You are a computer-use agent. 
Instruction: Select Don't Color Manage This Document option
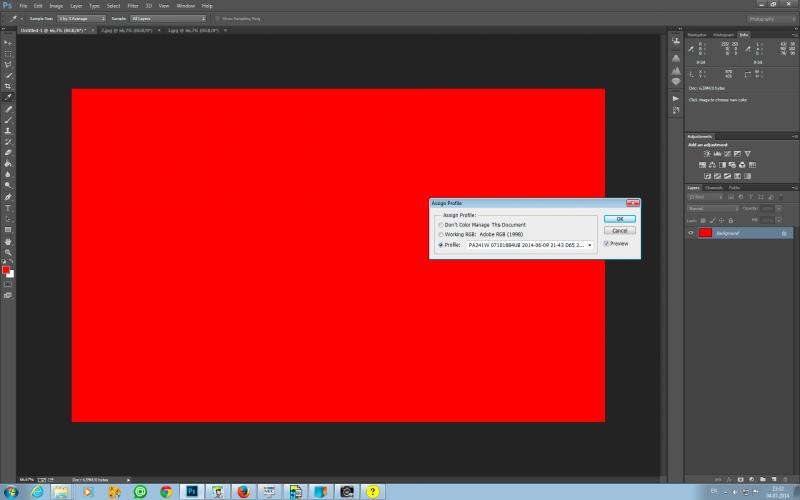pos(441,225)
